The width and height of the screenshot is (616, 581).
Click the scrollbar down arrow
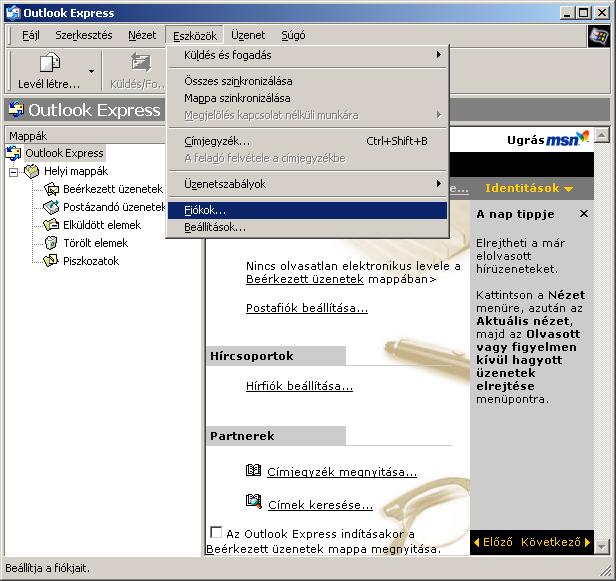[x=602, y=546]
